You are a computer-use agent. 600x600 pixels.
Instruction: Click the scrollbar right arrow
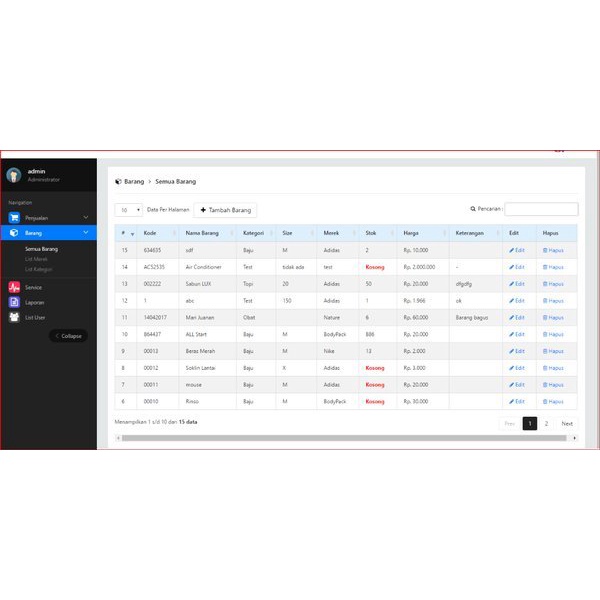pos(574,438)
